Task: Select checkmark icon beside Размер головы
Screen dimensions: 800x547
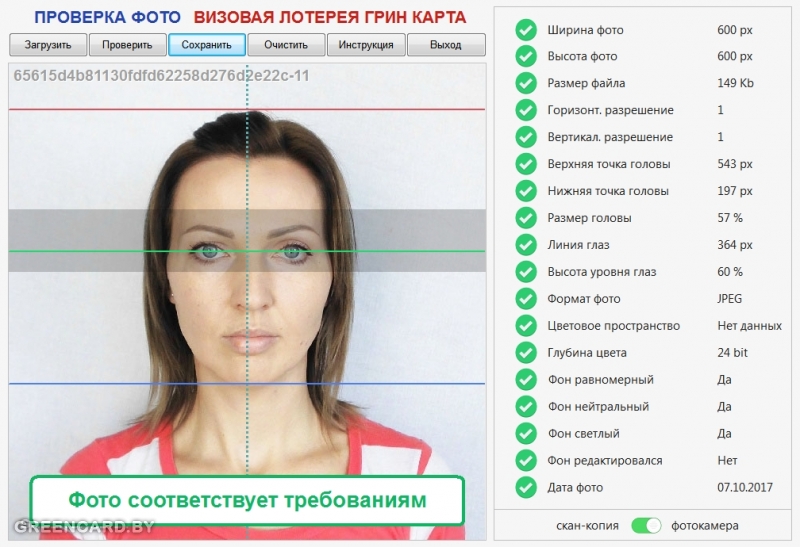Action: (x=526, y=218)
